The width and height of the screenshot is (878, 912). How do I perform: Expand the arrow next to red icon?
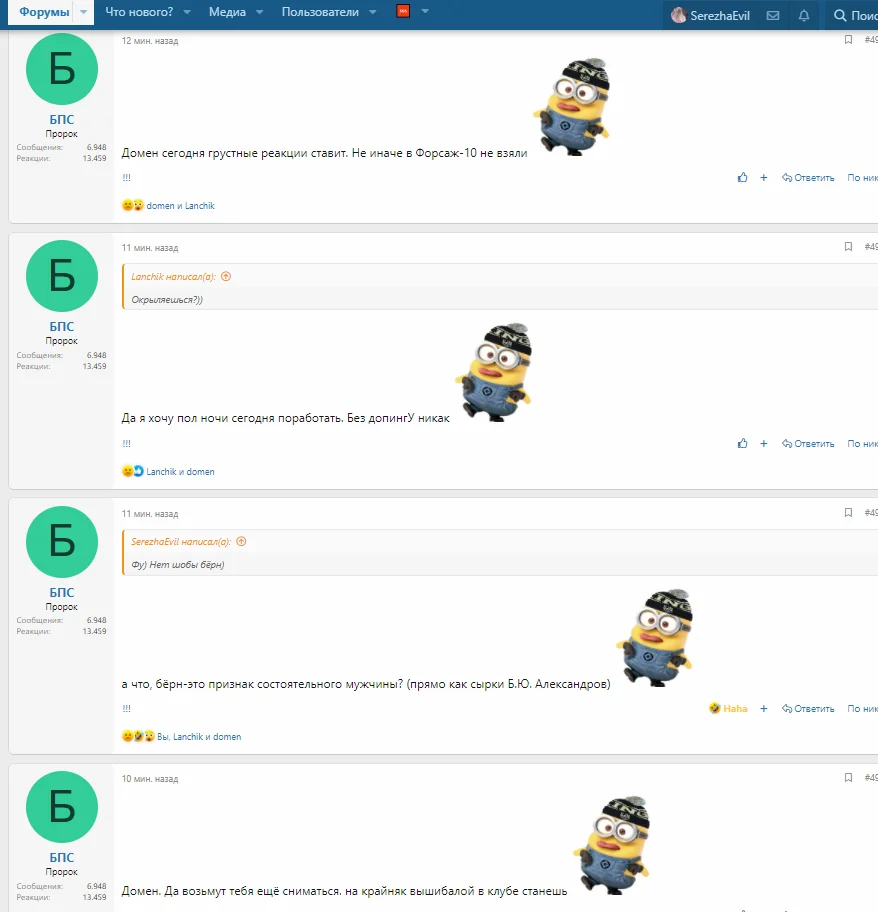tap(425, 11)
